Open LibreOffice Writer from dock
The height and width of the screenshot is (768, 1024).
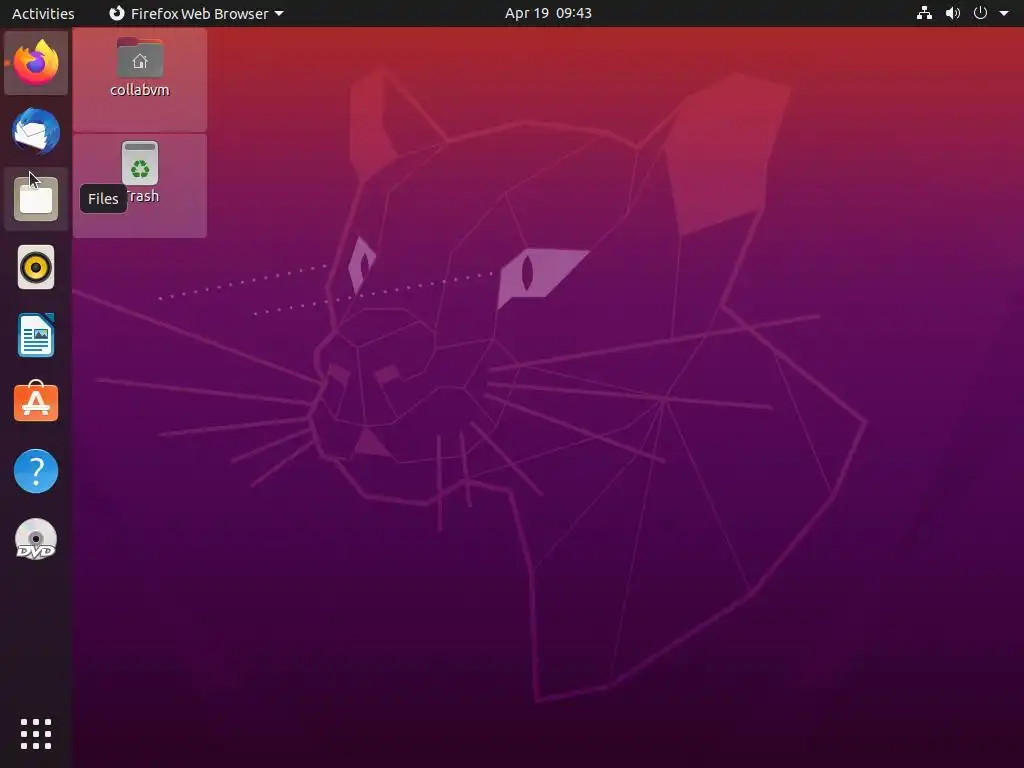point(36,335)
